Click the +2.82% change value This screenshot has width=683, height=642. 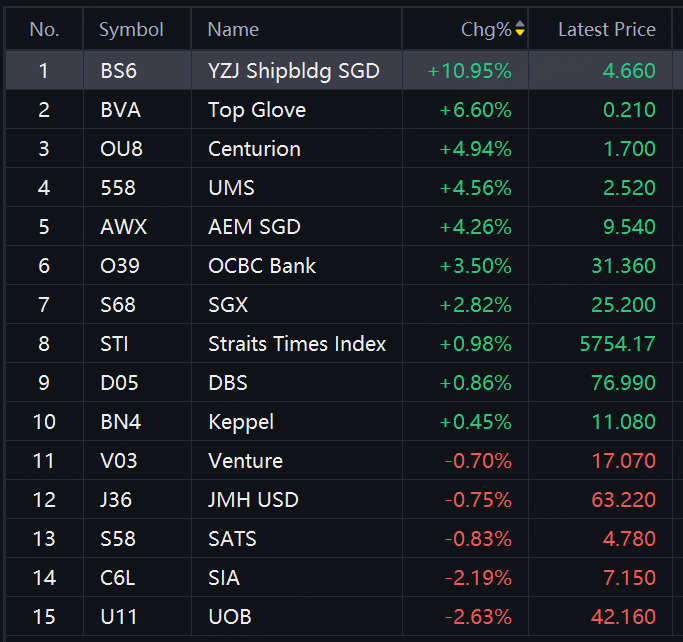click(x=475, y=305)
